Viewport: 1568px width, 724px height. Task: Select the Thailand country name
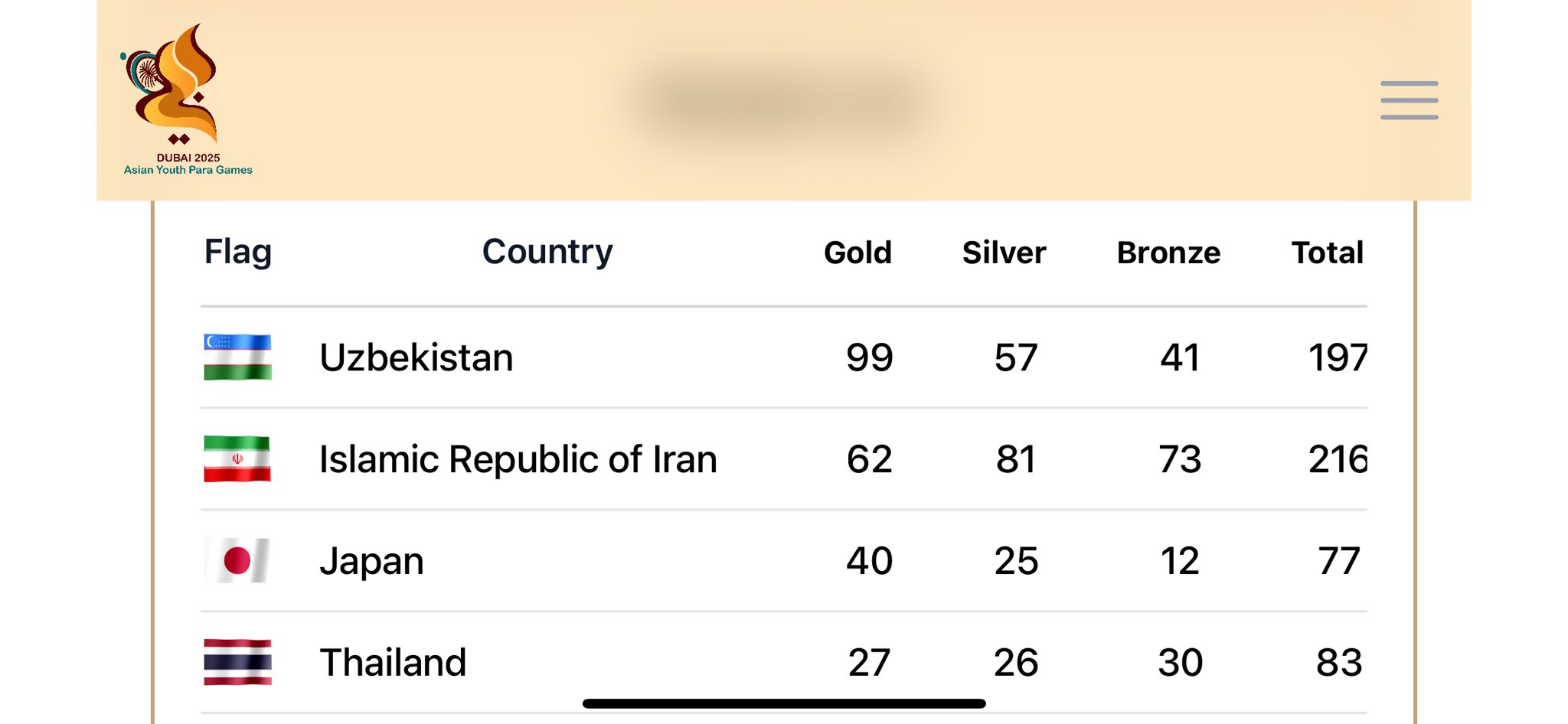click(393, 662)
